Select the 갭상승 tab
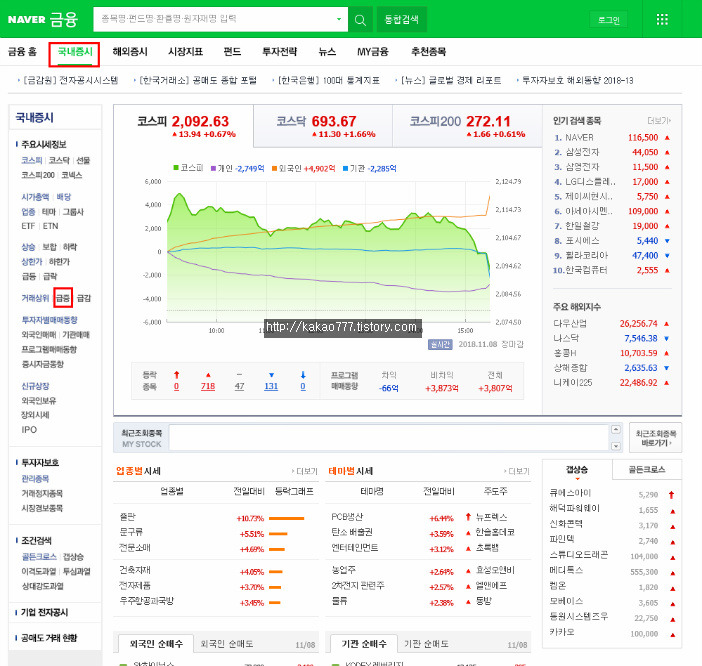 pos(577,470)
